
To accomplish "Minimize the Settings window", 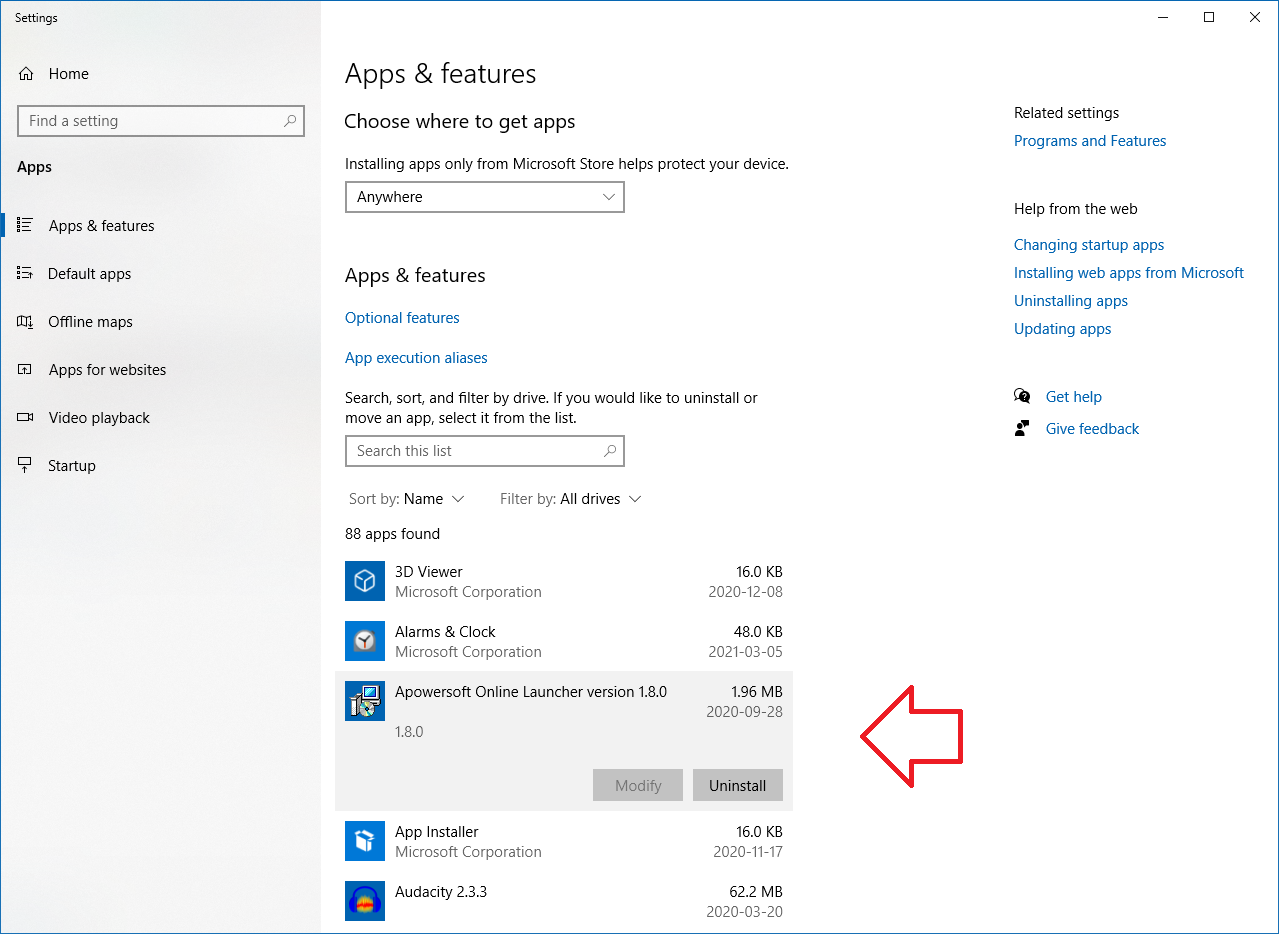I will [1163, 17].
